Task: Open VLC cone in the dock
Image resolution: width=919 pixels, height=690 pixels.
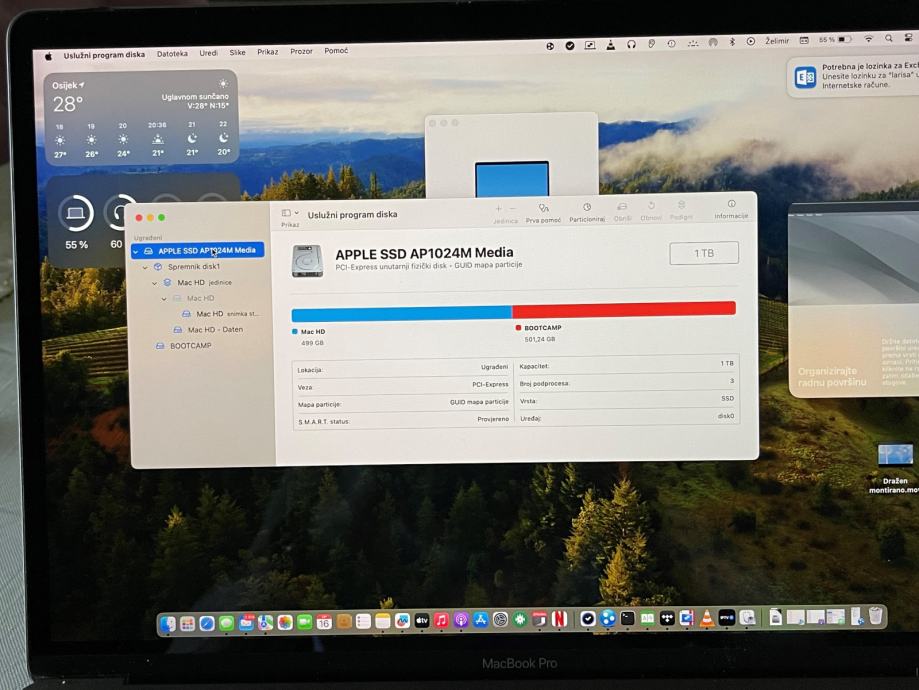Action: [707, 618]
